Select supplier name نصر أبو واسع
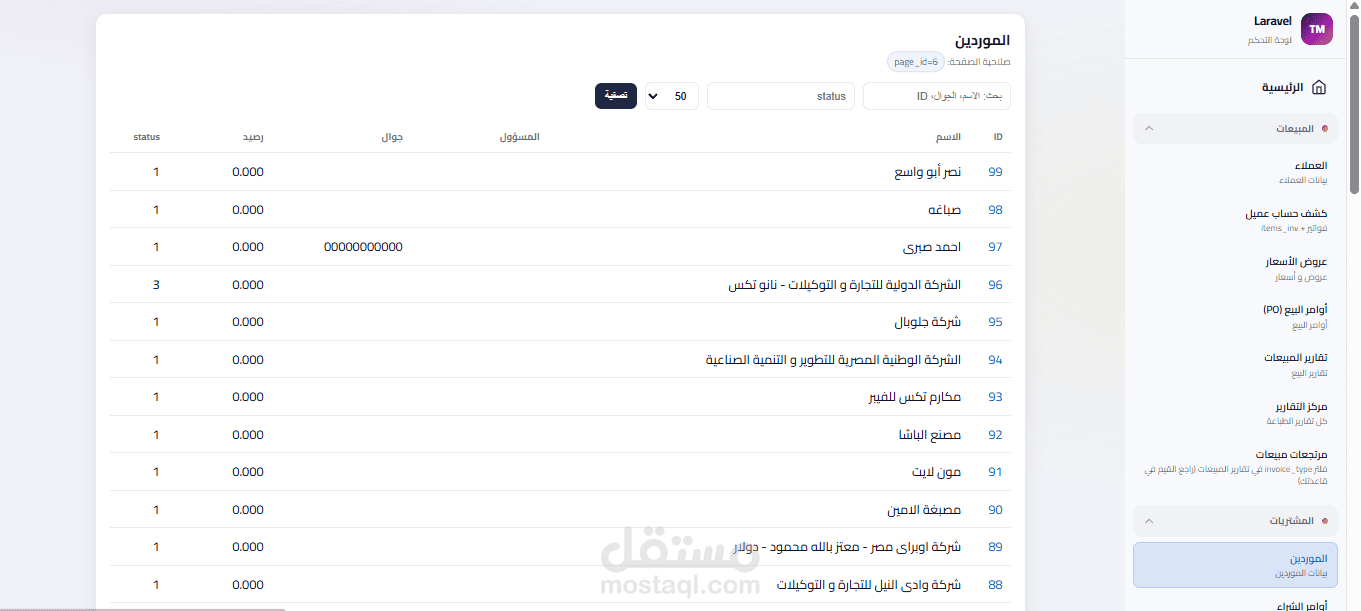 [927, 172]
